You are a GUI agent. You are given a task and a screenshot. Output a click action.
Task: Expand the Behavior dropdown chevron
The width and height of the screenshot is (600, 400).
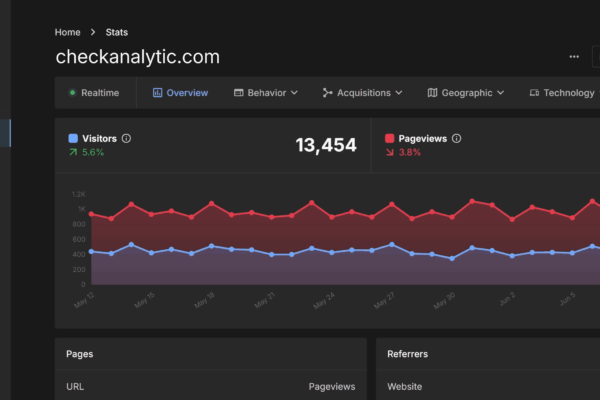click(x=294, y=93)
